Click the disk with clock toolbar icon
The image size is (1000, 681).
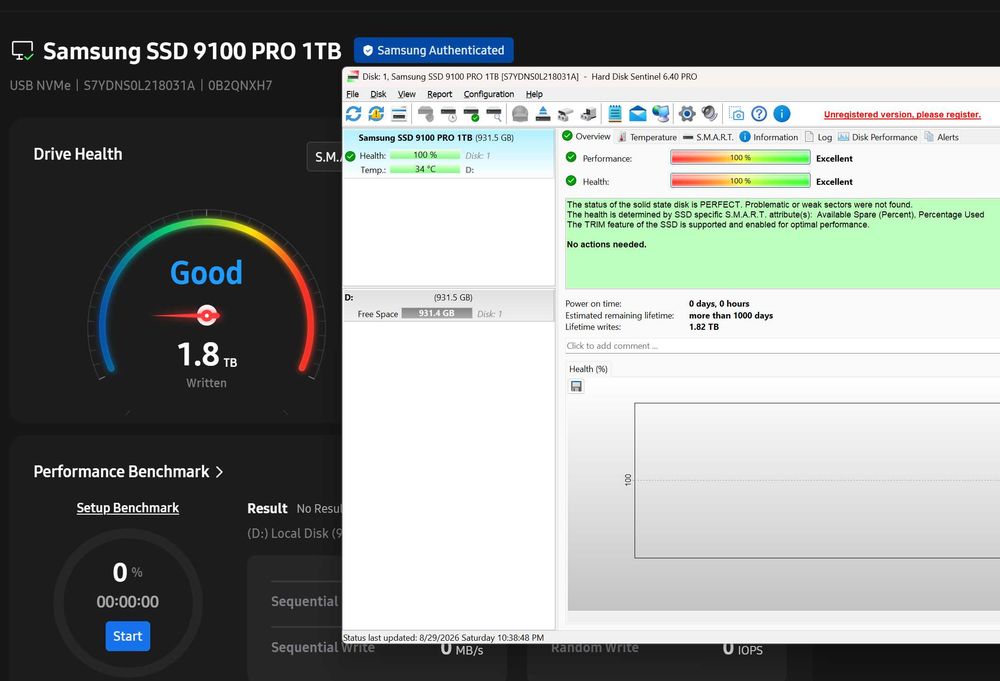tap(449, 114)
